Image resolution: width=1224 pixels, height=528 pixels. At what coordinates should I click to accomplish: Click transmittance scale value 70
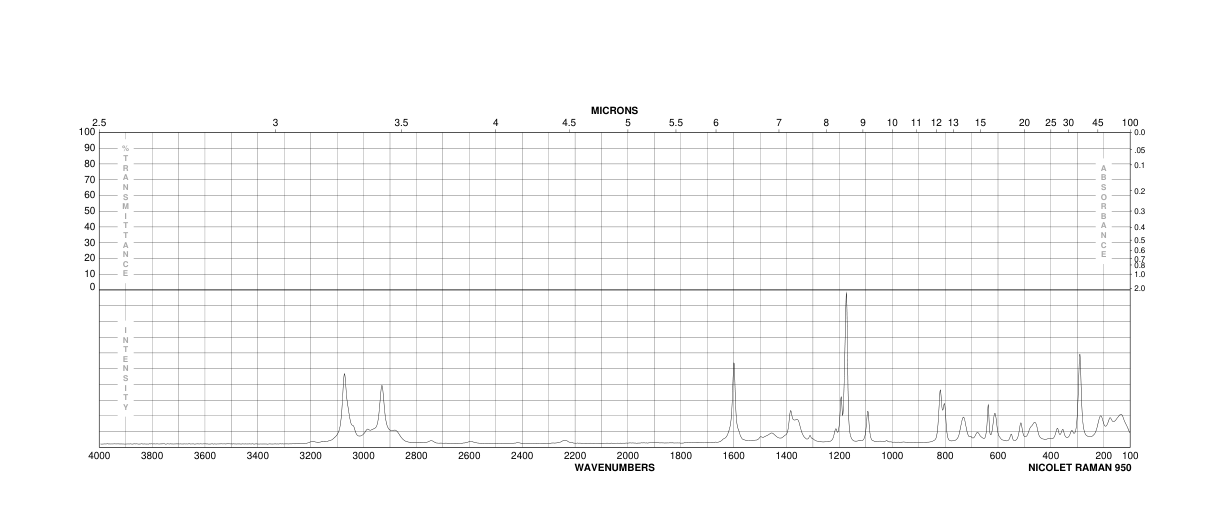point(90,179)
